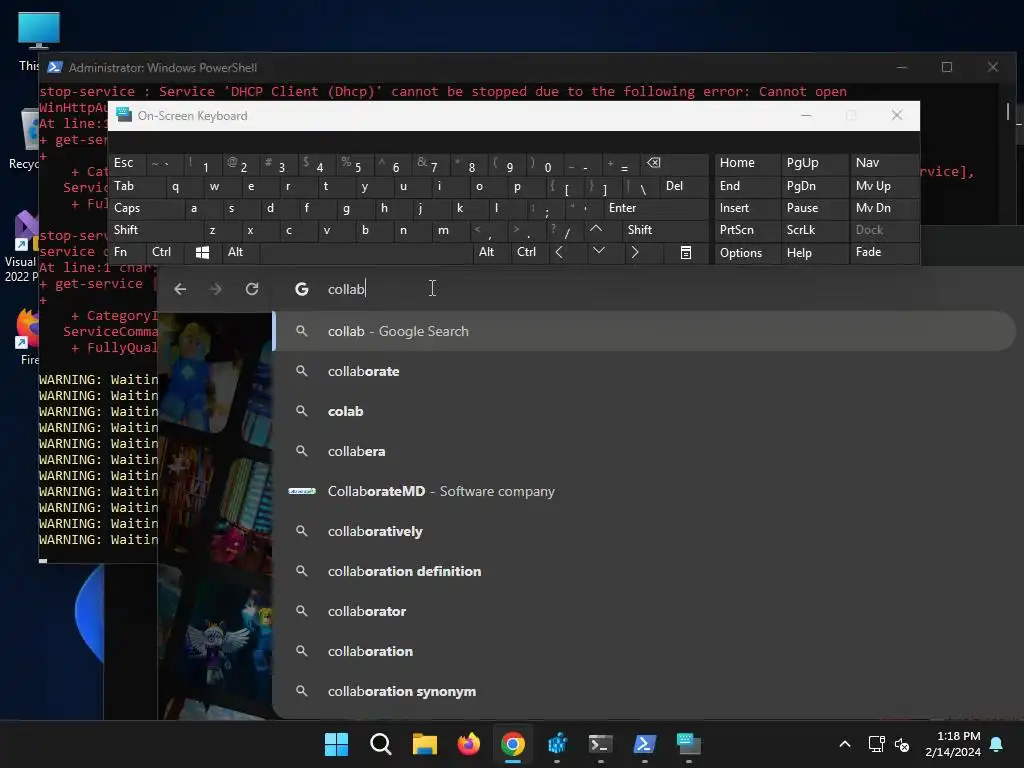Toggle the right Shift key on keyboard
The width and height of the screenshot is (1024, 768).
point(665,230)
